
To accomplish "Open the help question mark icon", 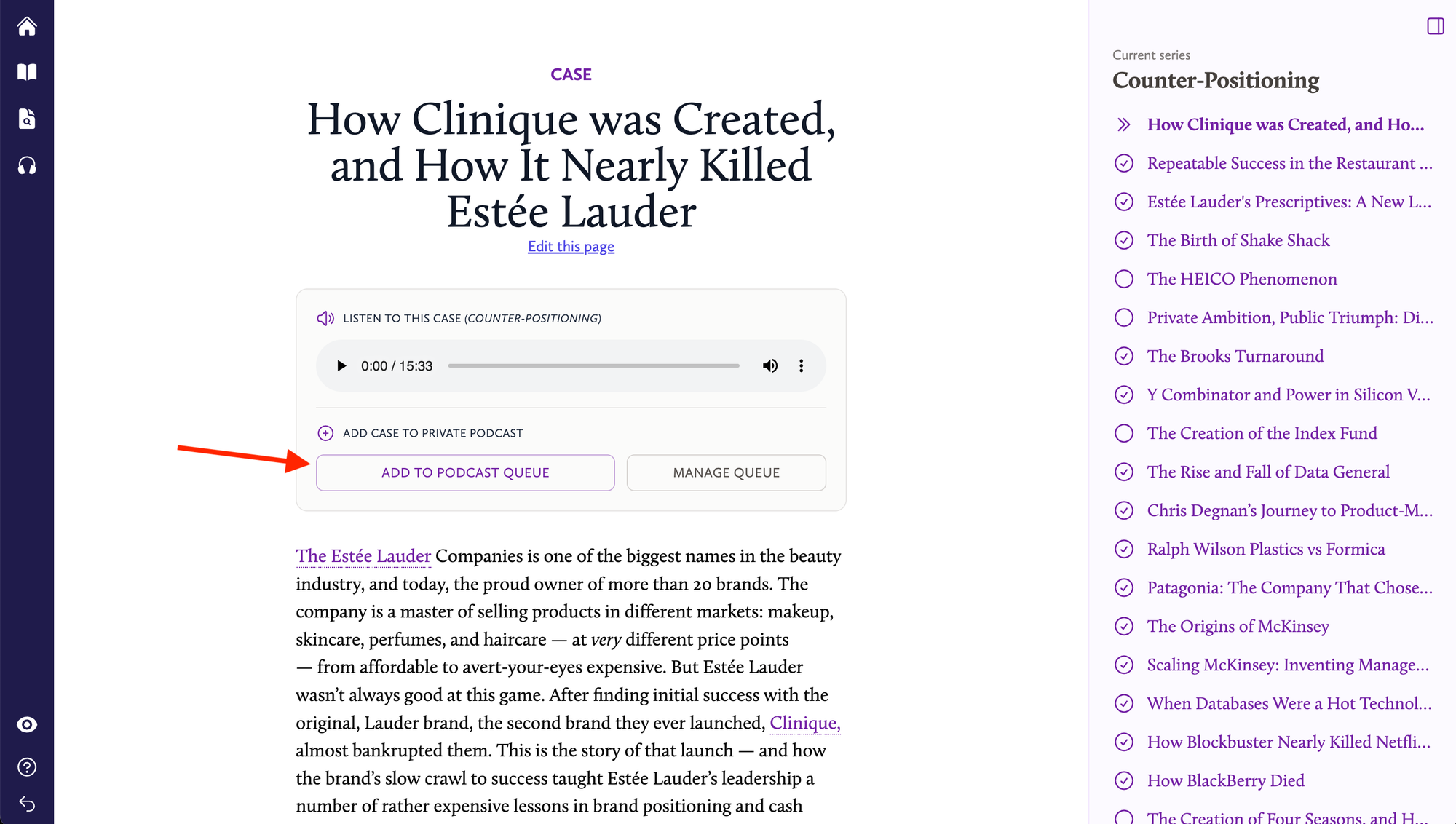I will pos(27,767).
